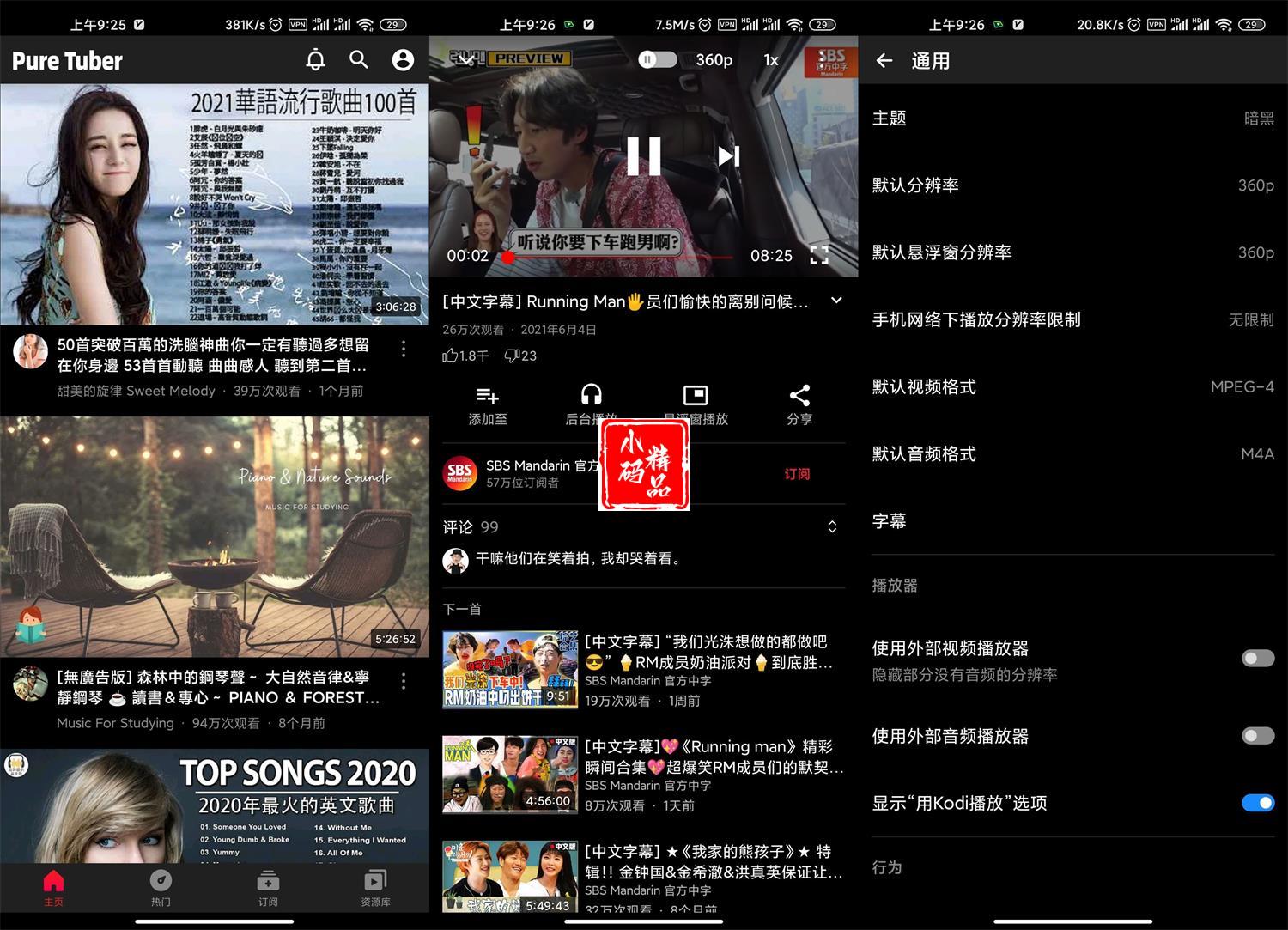
Task: Tap the 下一首 up-next label
Action: tap(462, 609)
